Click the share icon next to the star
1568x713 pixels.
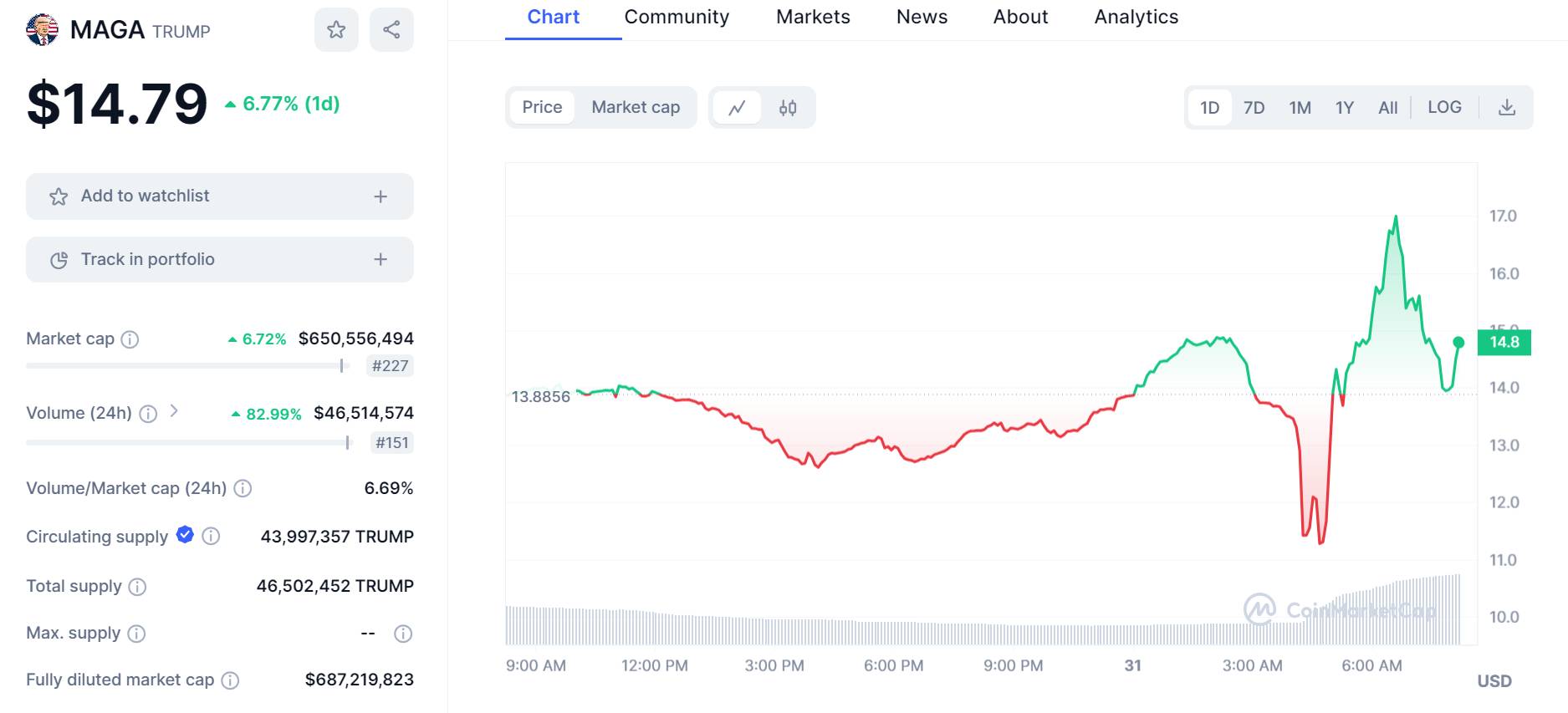click(x=391, y=30)
